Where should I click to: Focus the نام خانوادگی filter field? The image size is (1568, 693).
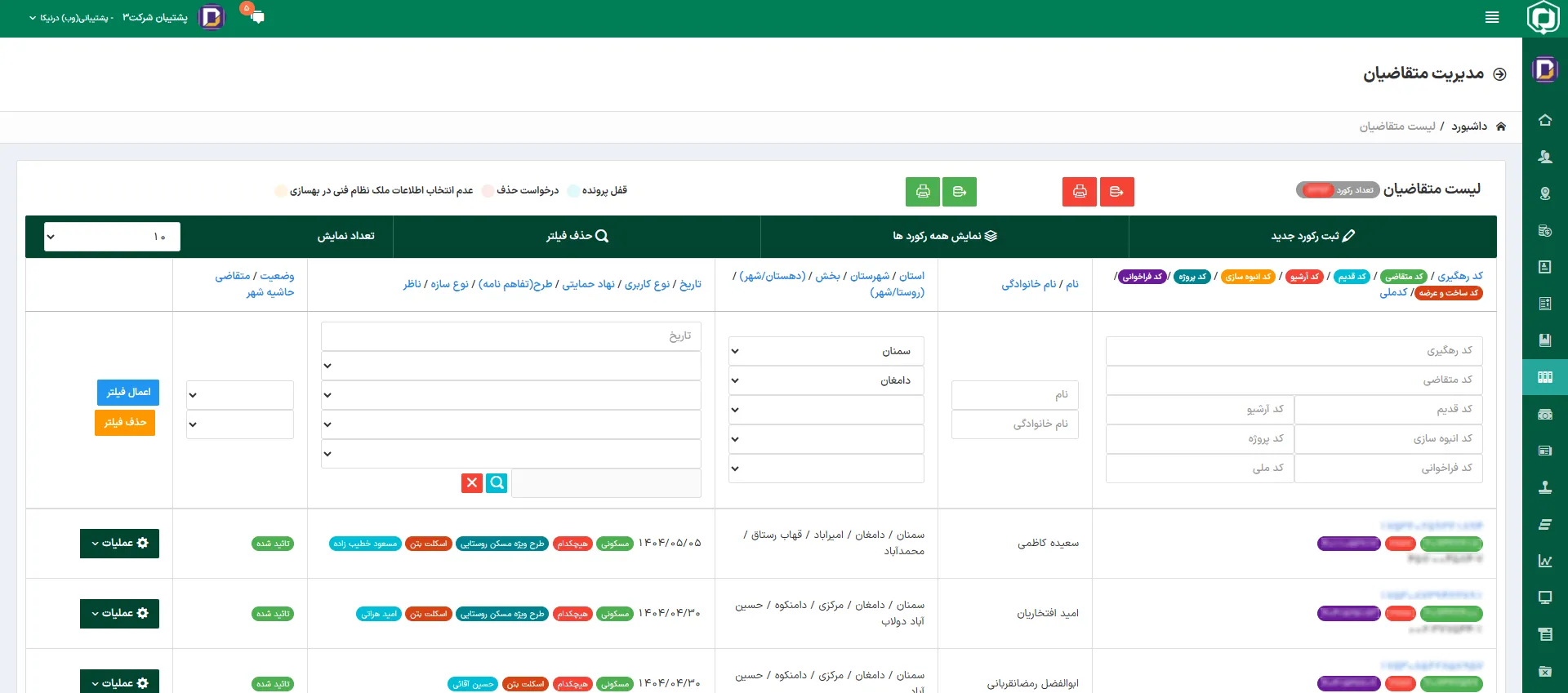point(1015,424)
